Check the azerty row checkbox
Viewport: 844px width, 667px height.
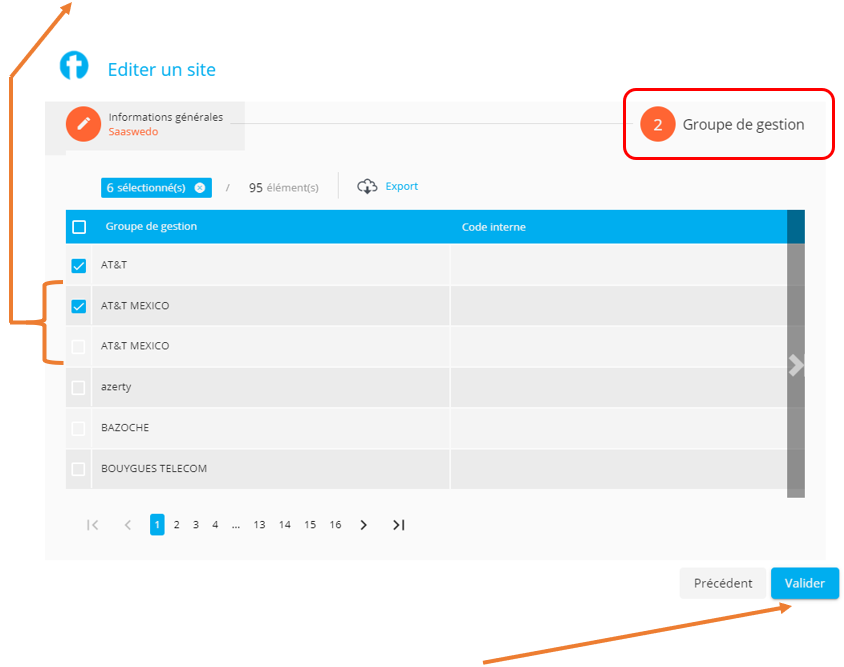pyautogui.click(x=79, y=388)
